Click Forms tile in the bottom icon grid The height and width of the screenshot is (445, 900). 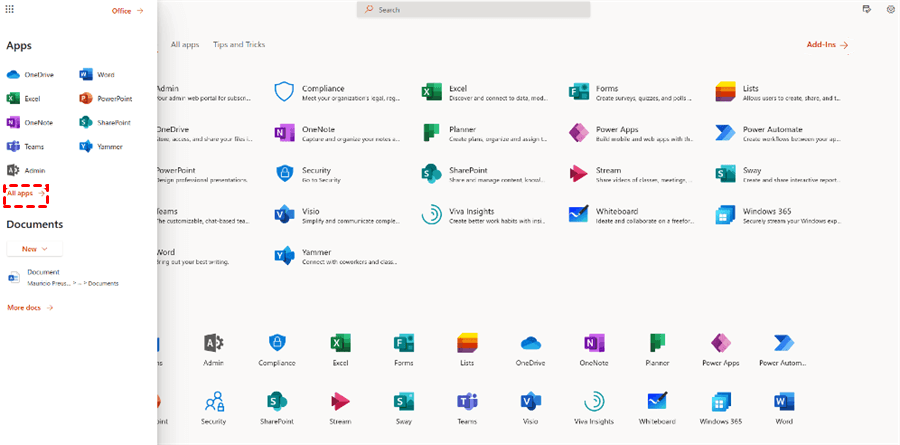(404, 350)
